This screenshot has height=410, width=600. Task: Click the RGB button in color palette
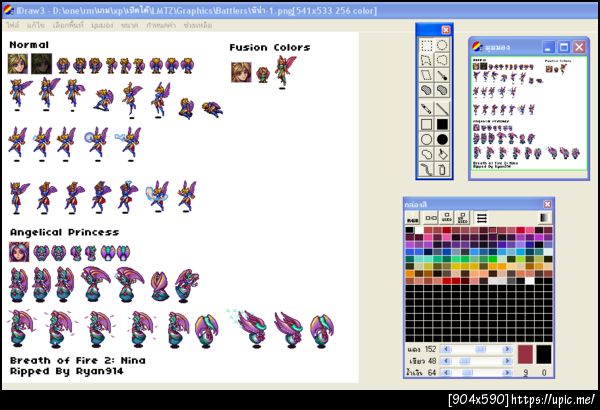click(412, 218)
